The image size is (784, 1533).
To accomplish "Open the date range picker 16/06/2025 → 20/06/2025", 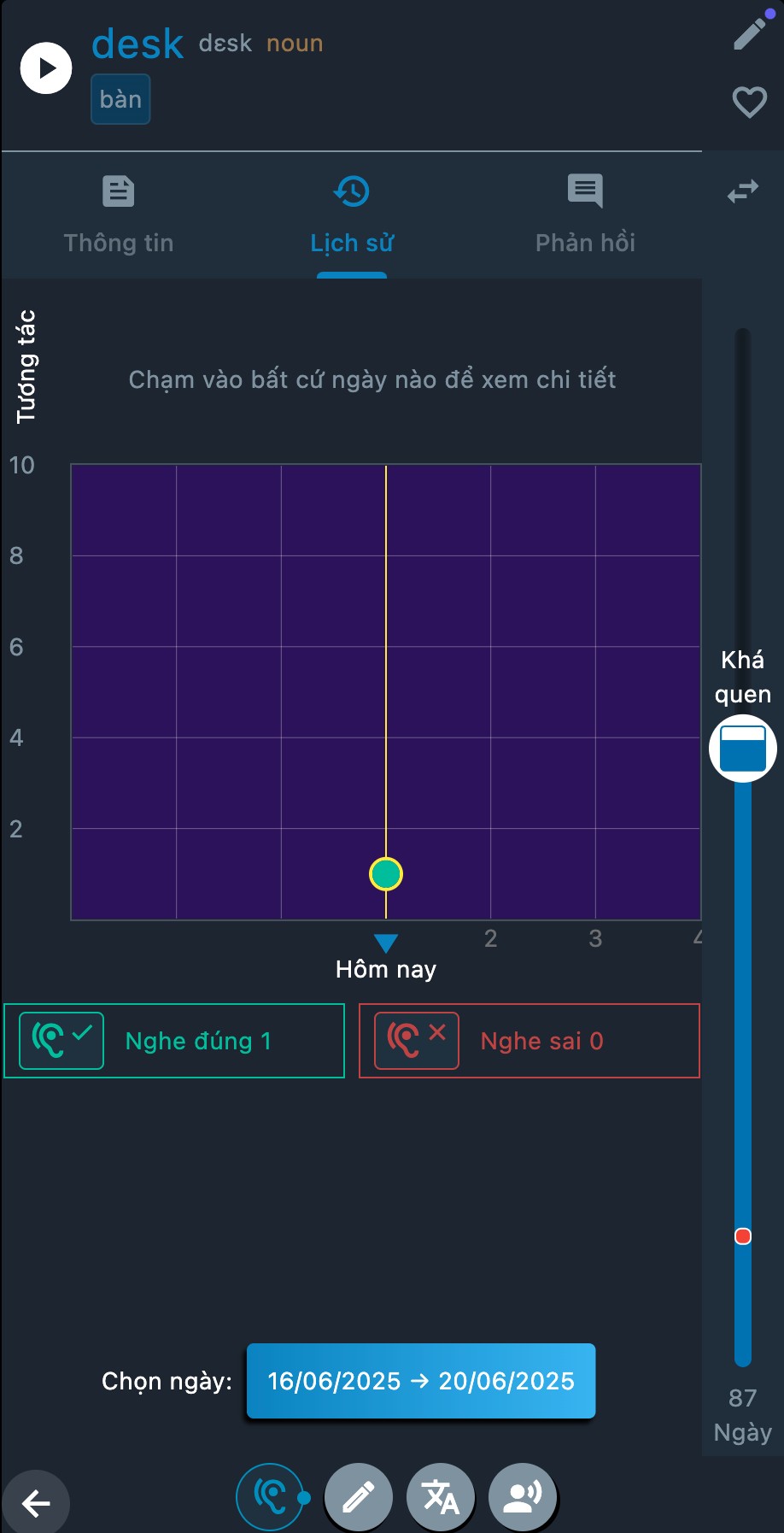I will (421, 1381).
